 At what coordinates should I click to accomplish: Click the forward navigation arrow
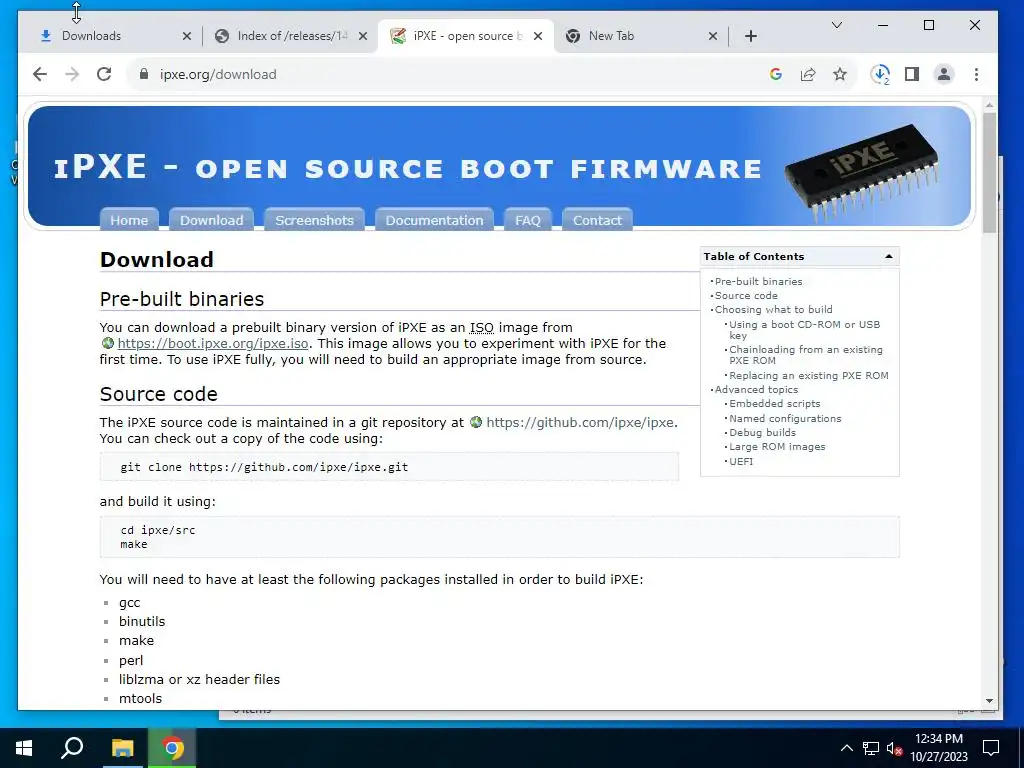tap(72, 74)
